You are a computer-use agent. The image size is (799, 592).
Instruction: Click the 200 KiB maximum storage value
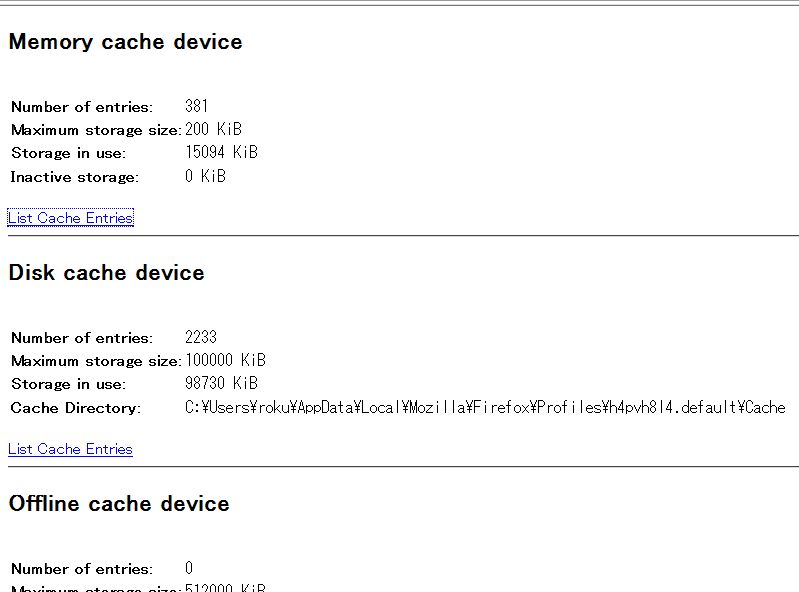213,129
